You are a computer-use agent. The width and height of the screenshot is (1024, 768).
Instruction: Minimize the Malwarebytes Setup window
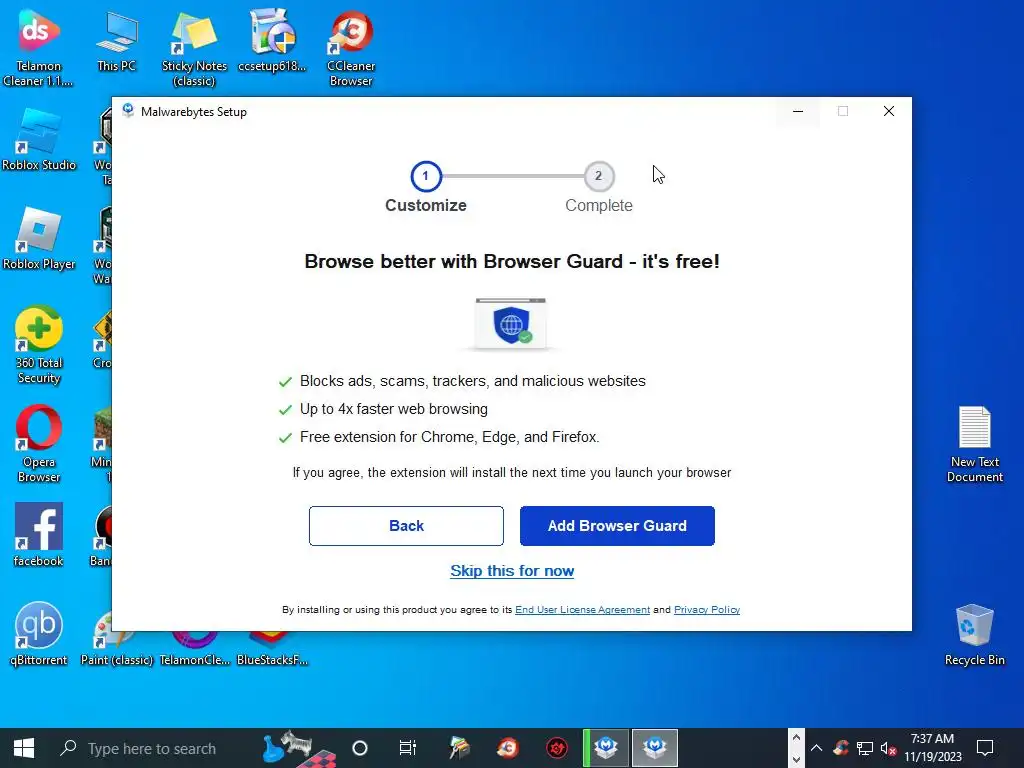point(798,111)
